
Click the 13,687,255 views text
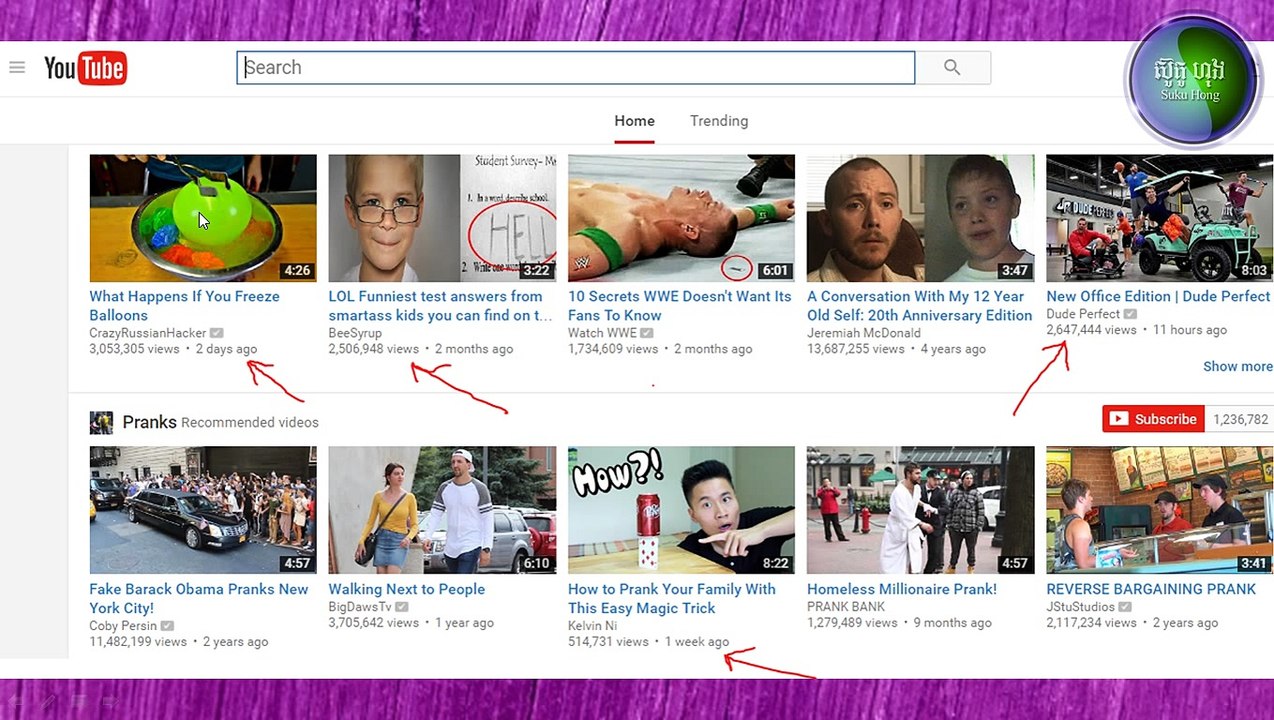(x=856, y=349)
